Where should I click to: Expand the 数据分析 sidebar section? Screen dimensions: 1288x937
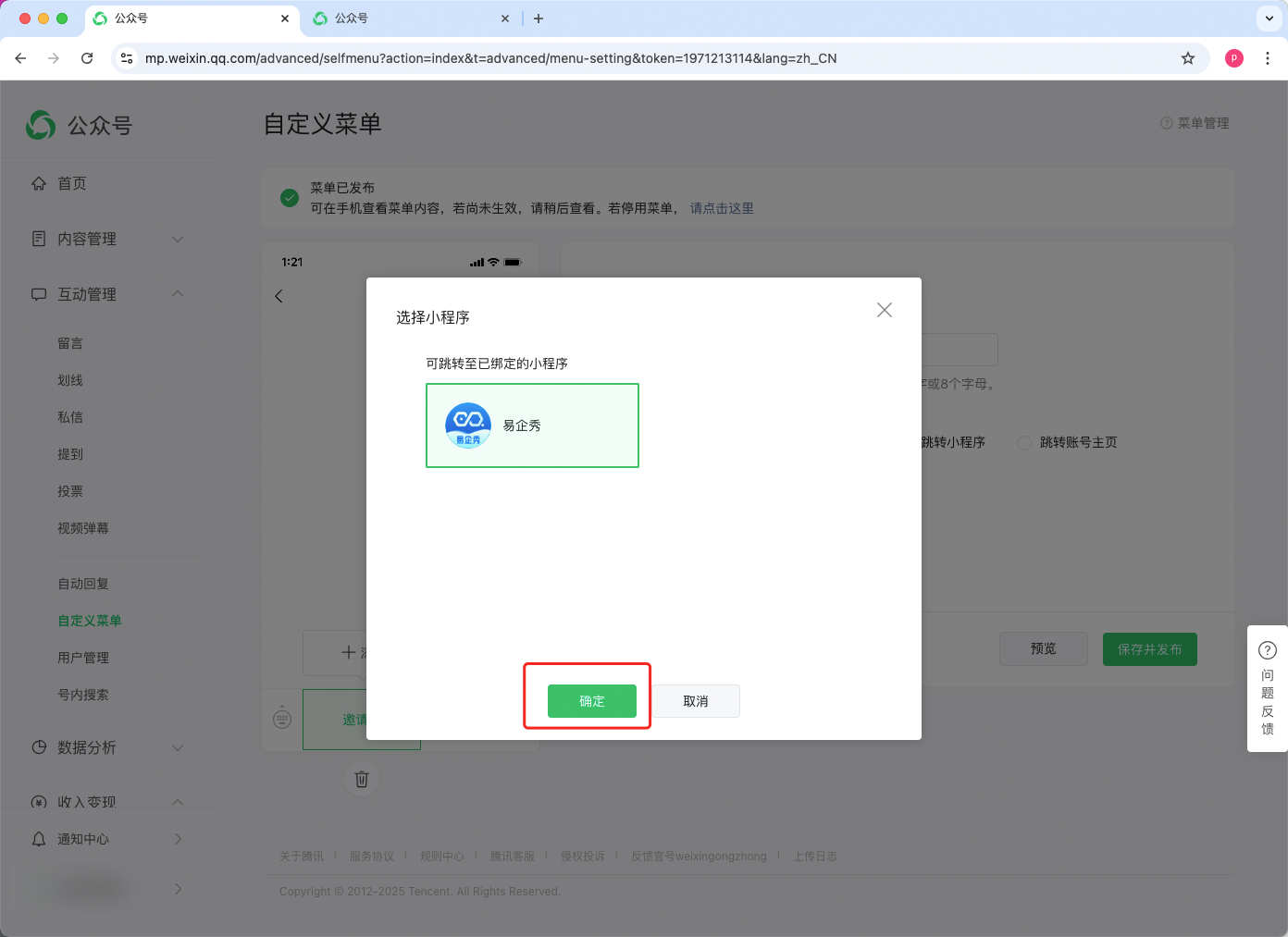click(x=178, y=747)
